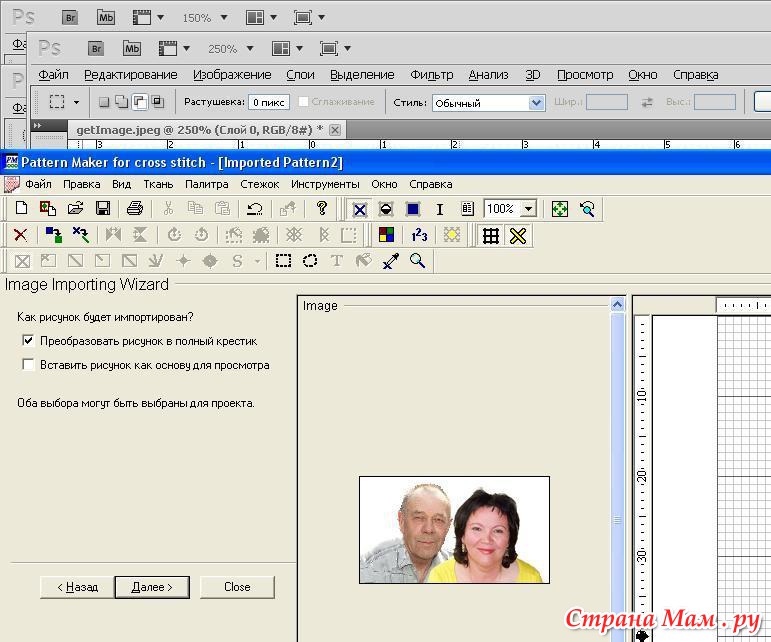Click the Растушевка 0 пикс input field
Viewport: 771px width, 642px height.
click(268, 102)
